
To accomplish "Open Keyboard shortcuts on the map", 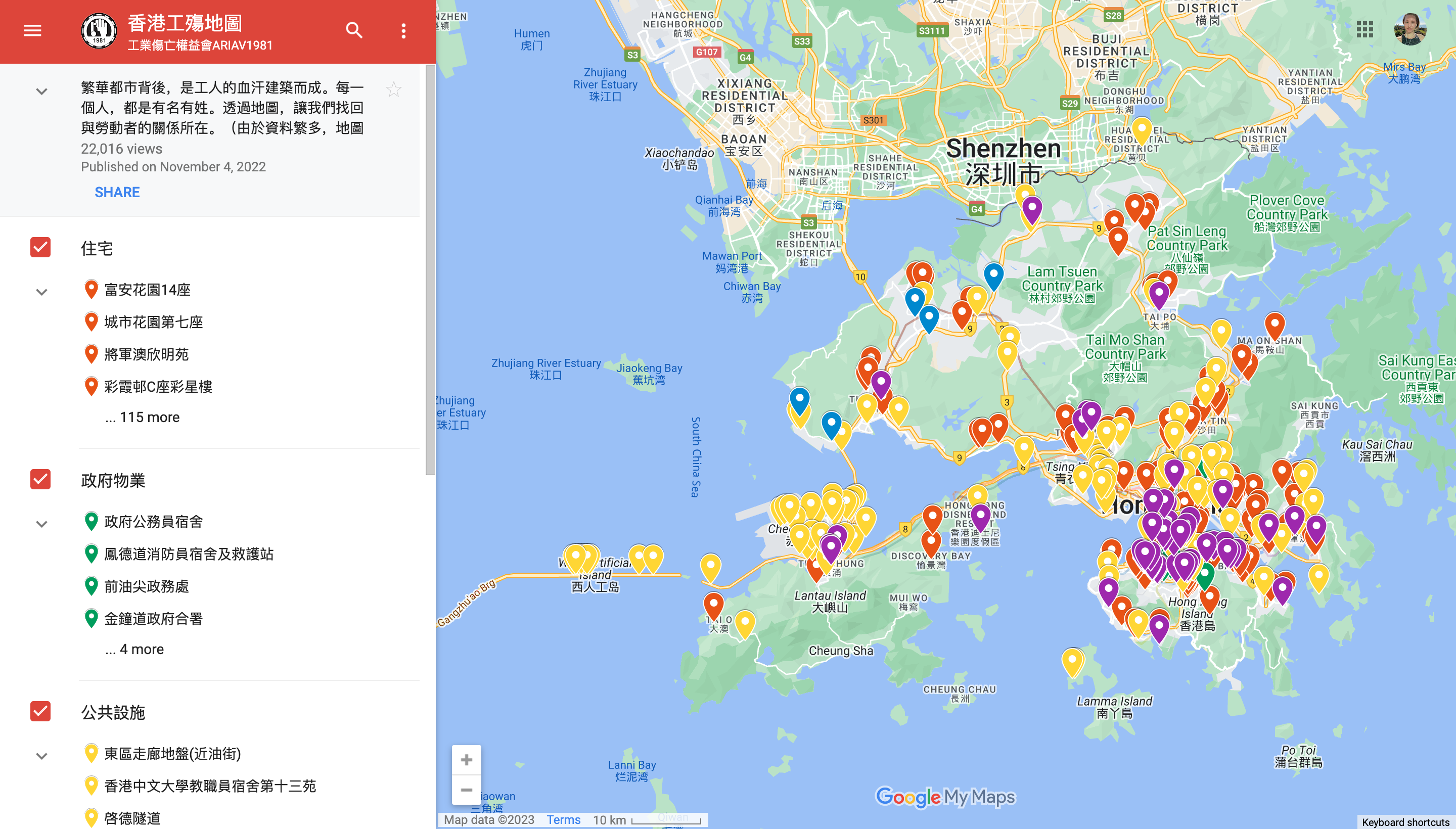I will (x=1405, y=822).
